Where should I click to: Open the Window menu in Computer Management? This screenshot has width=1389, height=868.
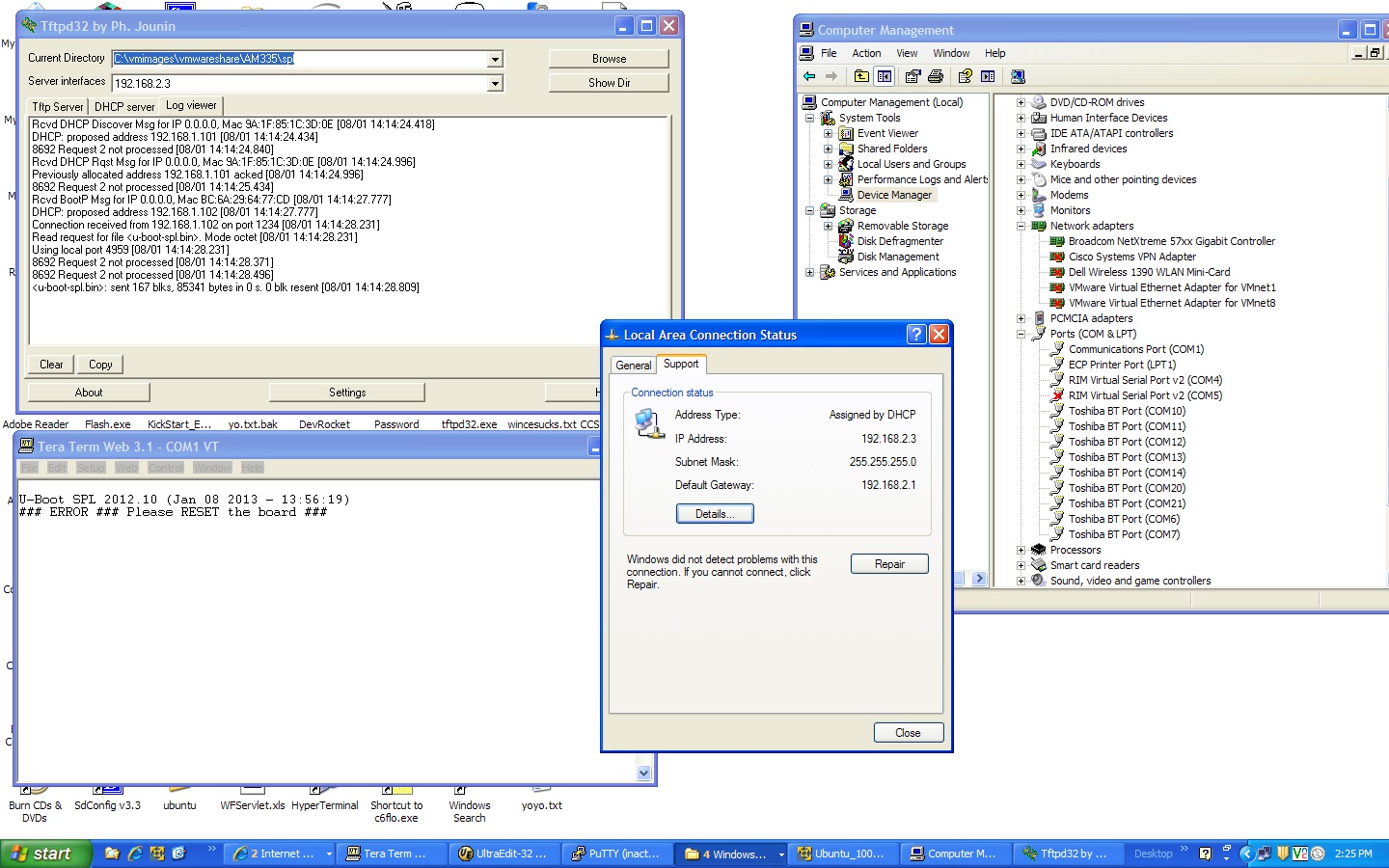(951, 53)
